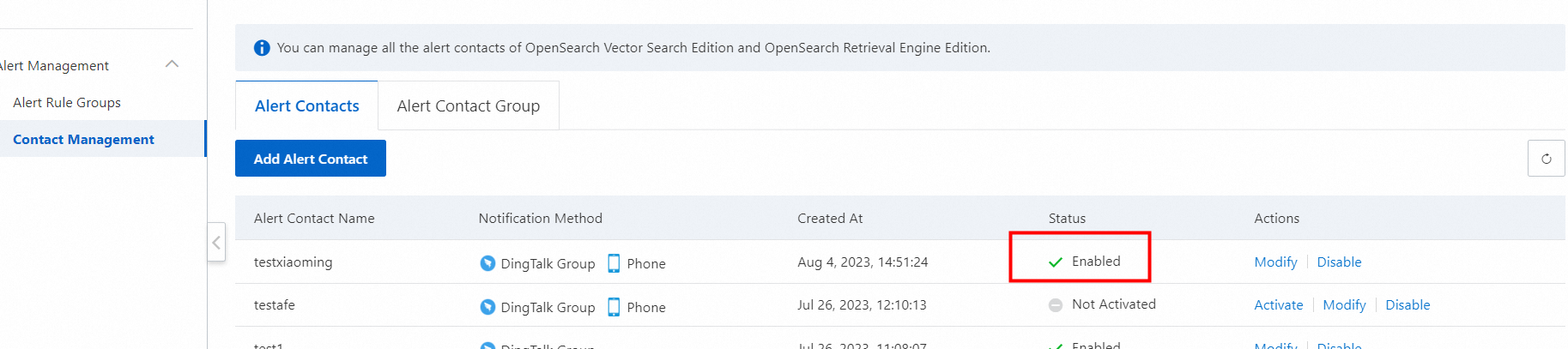Click the Not Activated status text
This screenshot has height=349, width=1568.
(x=1114, y=304)
